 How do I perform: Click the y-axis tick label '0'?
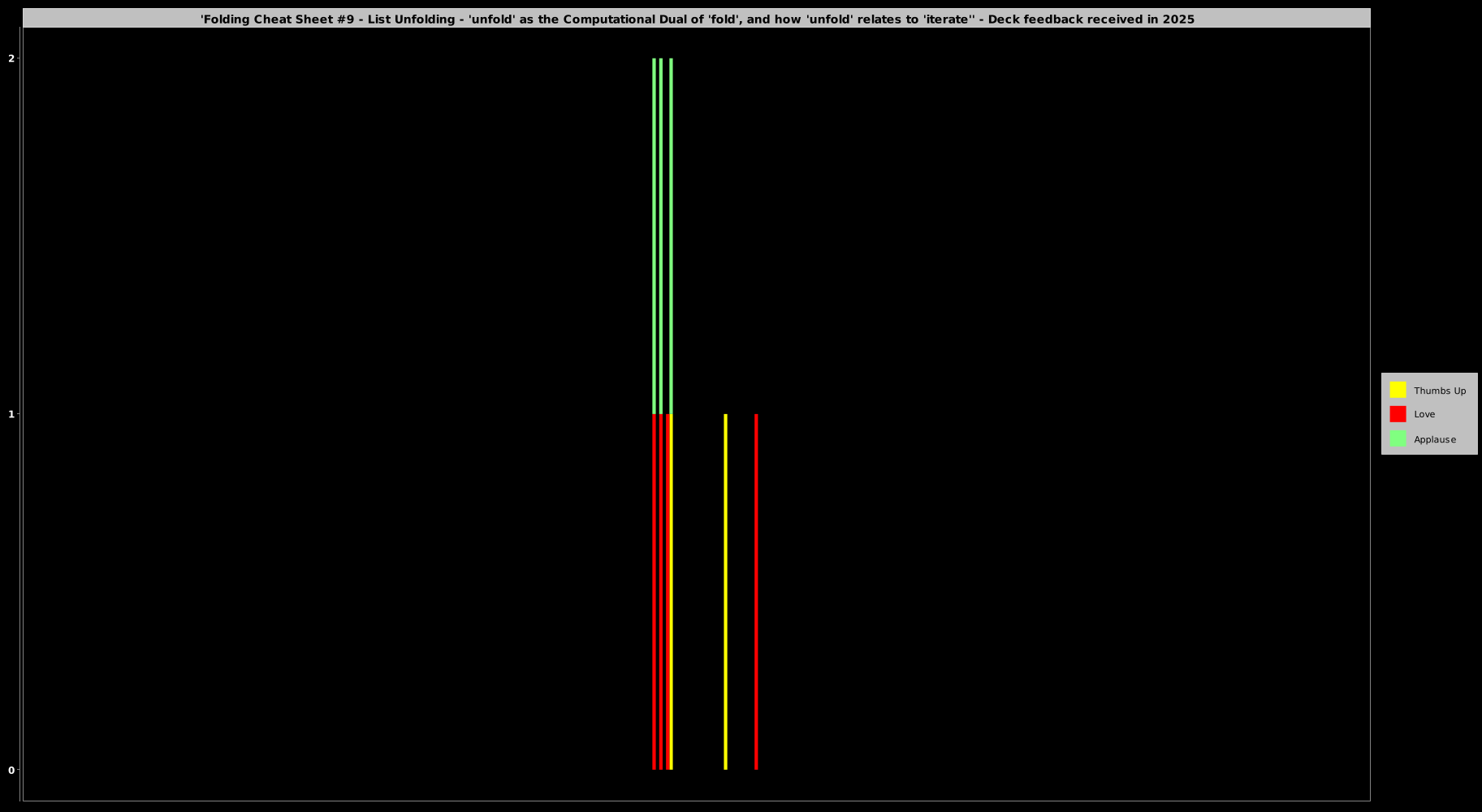pyautogui.click(x=11, y=770)
